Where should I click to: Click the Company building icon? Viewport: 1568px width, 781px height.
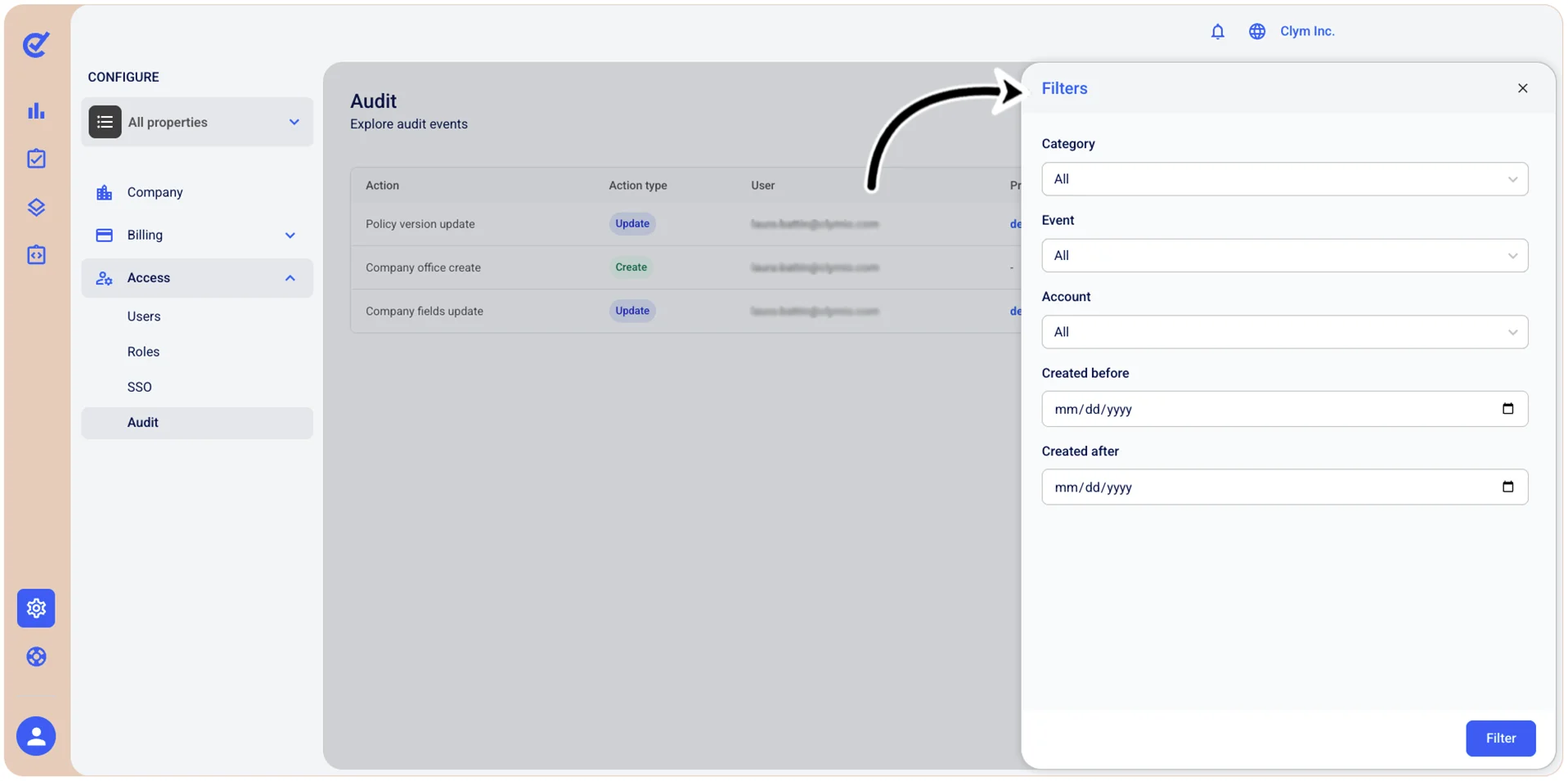104,192
